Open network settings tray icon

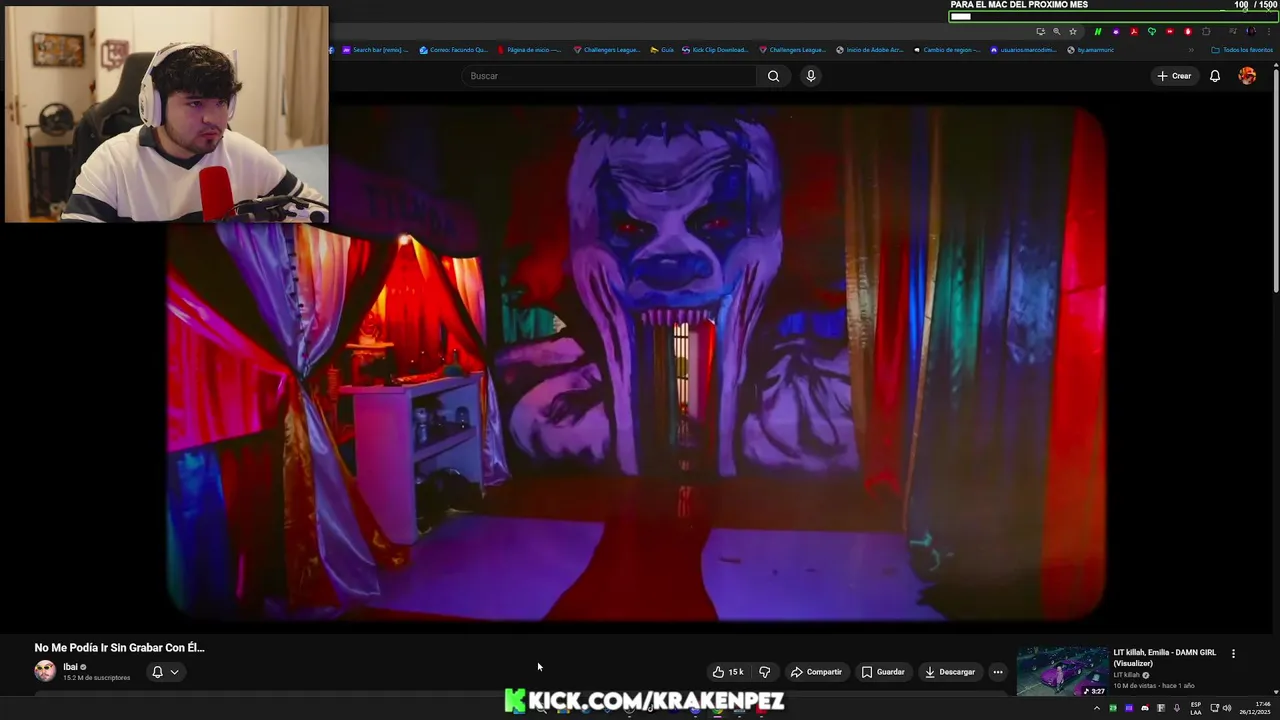(1214, 708)
